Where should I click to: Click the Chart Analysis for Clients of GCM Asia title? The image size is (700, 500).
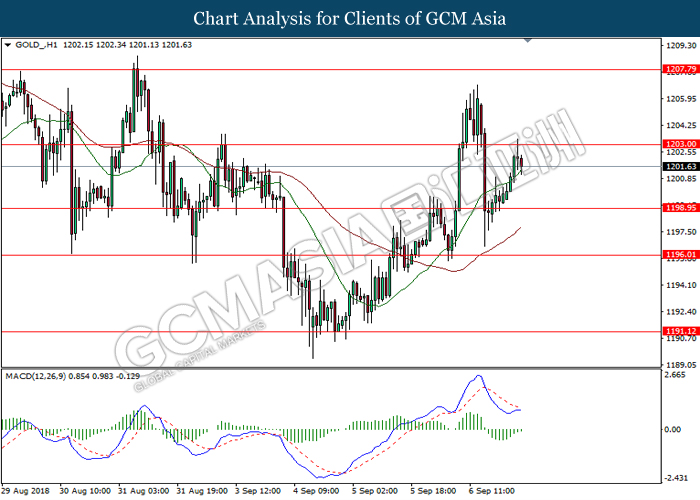pyautogui.click(x=350, y=19)
